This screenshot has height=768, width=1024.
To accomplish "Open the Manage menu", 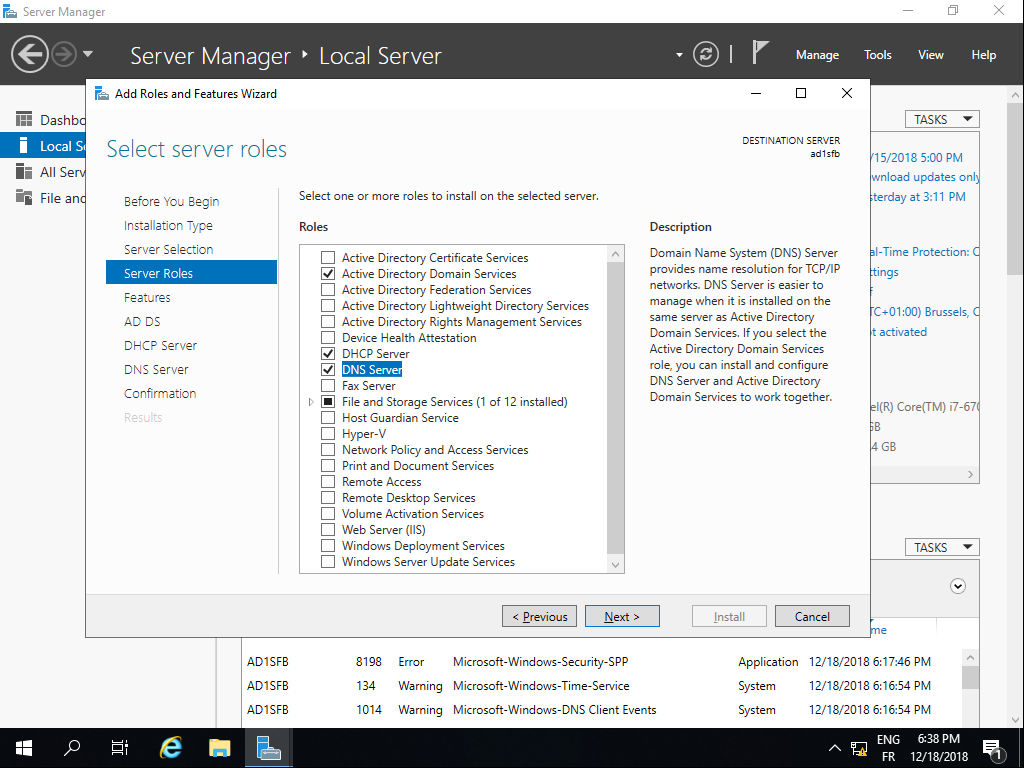I will click(817, 55).
